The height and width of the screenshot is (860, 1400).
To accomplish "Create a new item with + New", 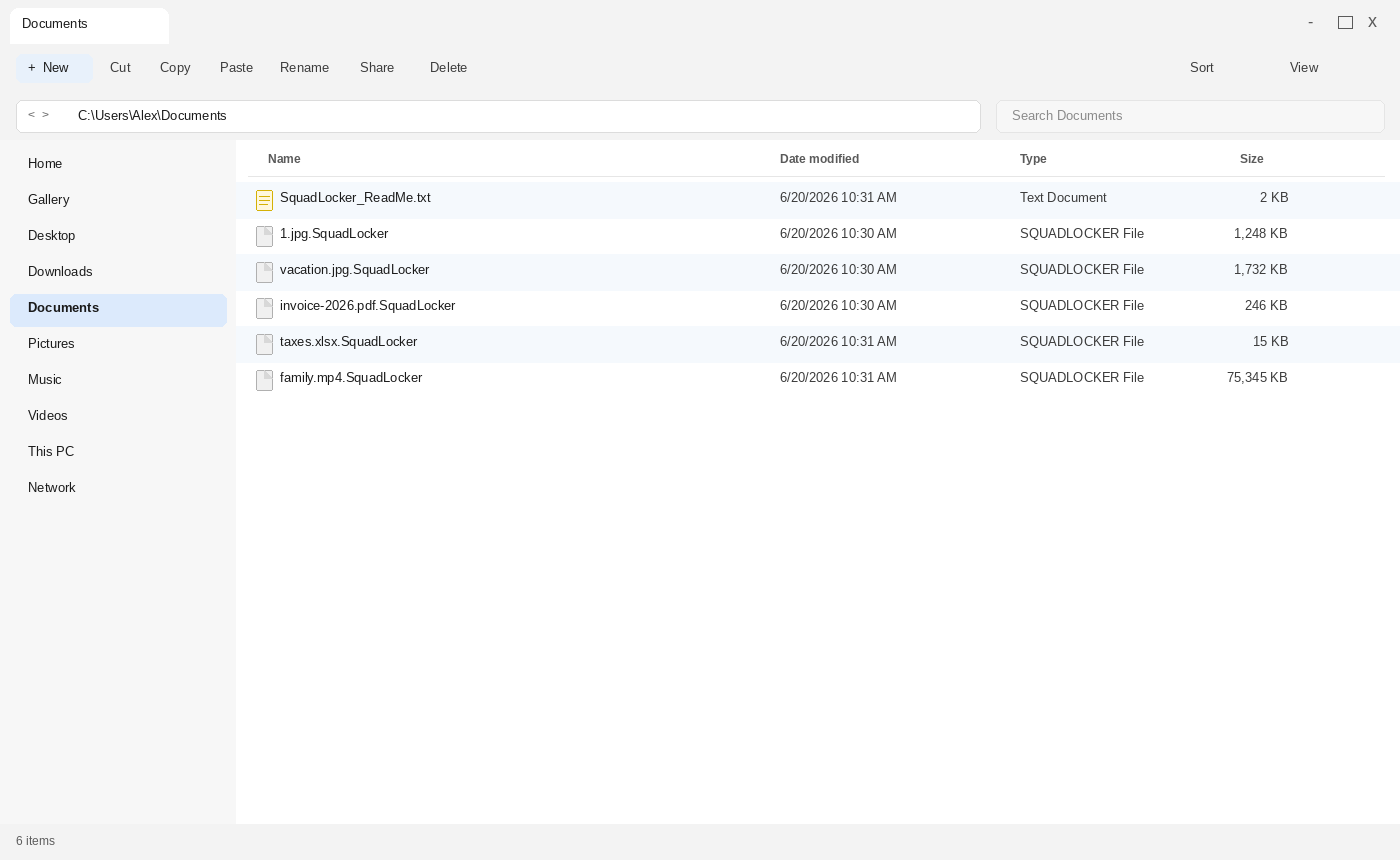I will [54, 68].
